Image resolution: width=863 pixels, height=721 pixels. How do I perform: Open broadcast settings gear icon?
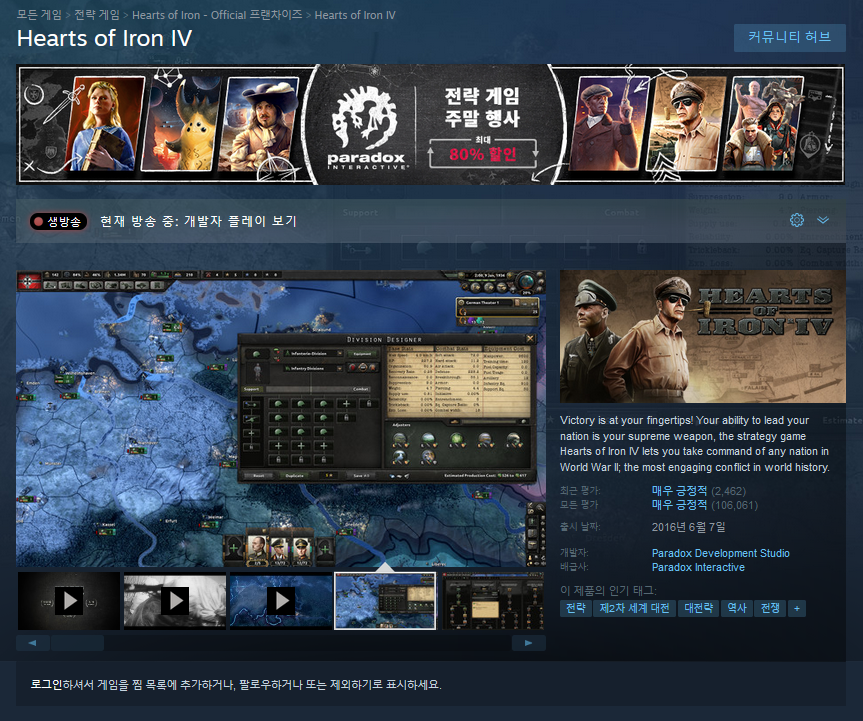point(796,220)
